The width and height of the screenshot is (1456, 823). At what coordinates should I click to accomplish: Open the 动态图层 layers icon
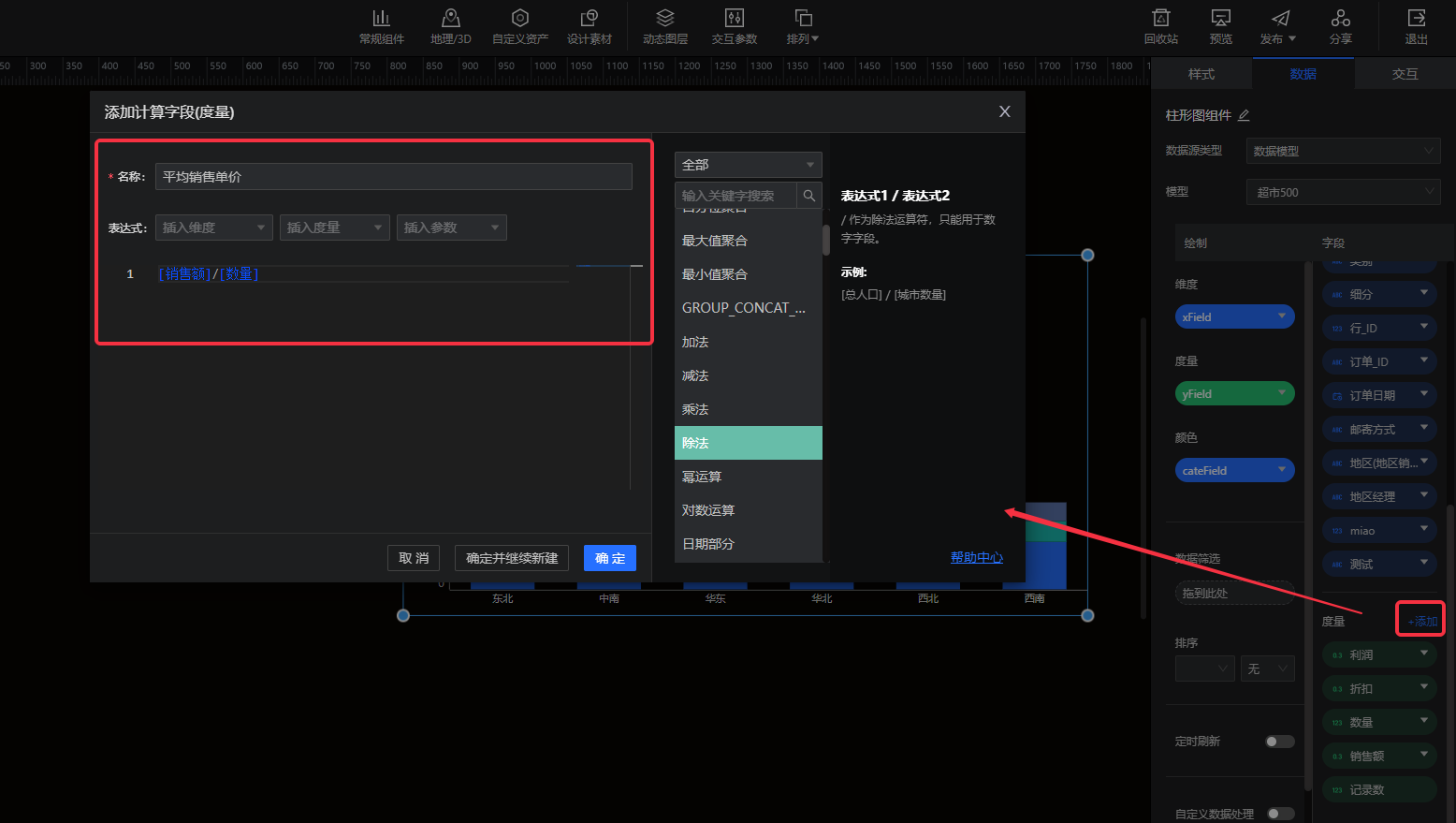click(665, 19)
